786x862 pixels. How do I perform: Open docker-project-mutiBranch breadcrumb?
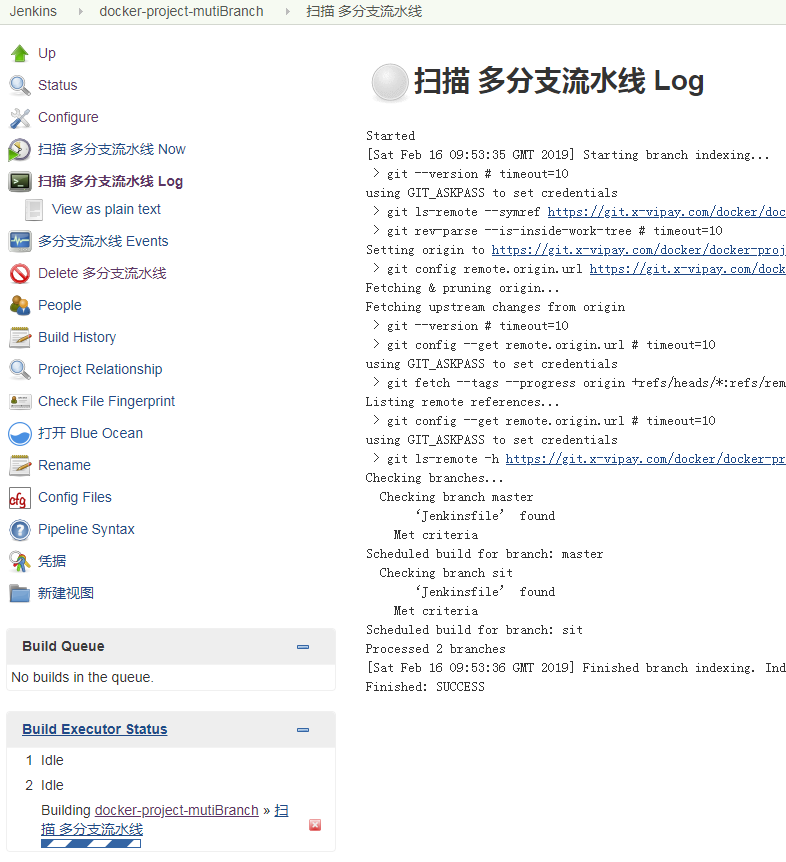pos(181,11)
